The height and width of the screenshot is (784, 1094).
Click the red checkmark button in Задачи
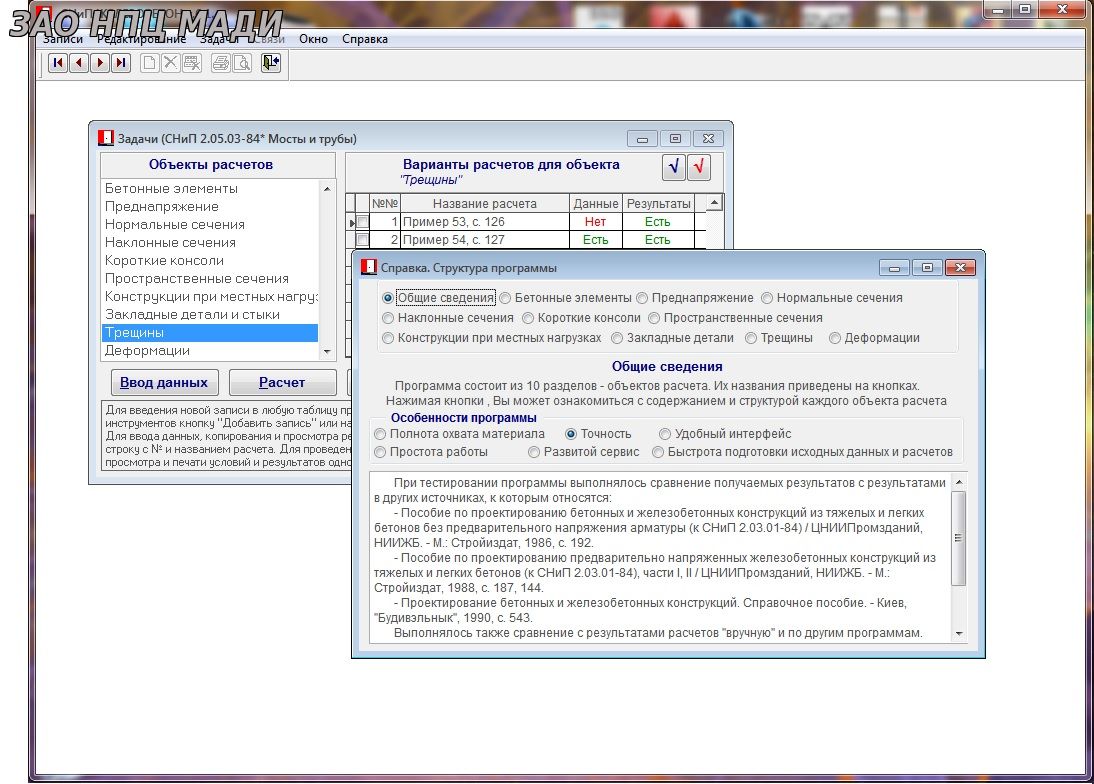point(699,167)
